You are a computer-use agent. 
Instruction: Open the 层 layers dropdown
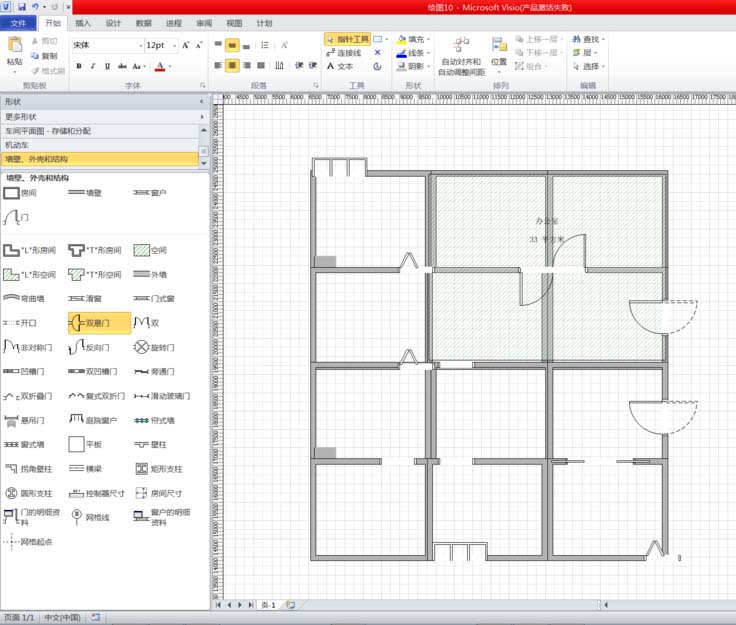(584, 53)
